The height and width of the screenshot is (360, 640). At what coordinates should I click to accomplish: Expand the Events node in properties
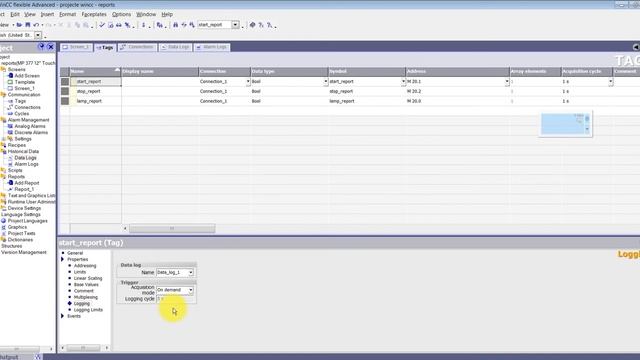point(62,316)
